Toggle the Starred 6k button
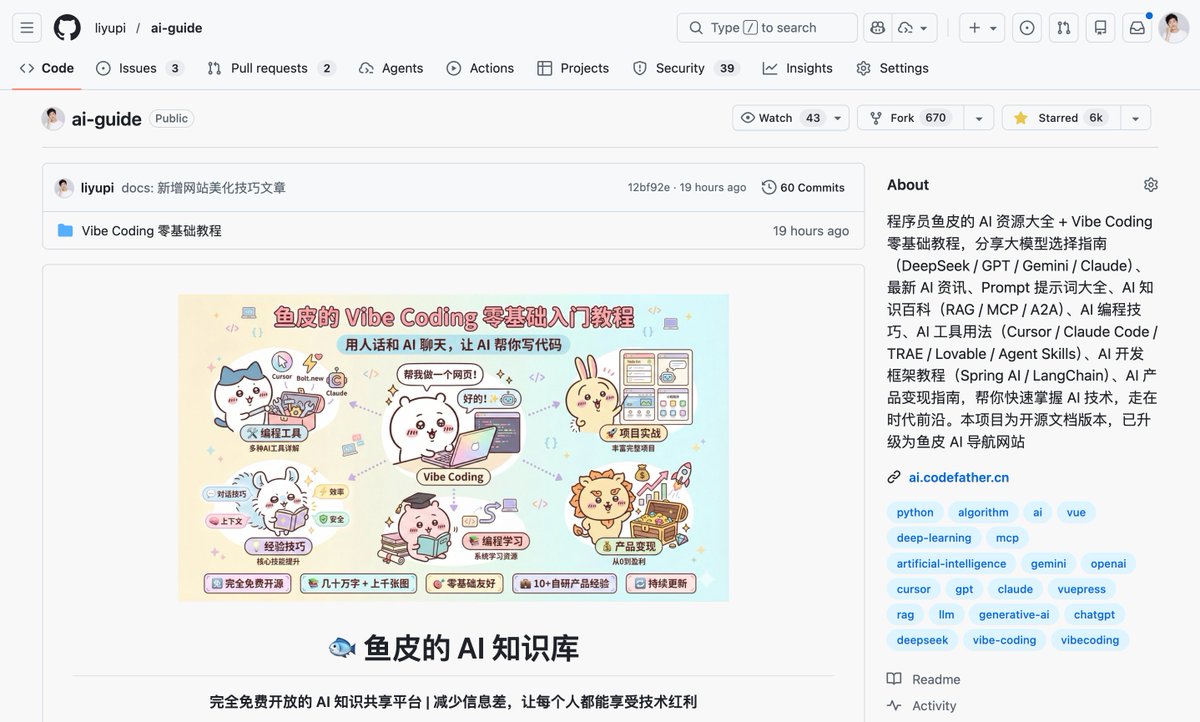The image size is (1200, 722). pos(1059,118)
